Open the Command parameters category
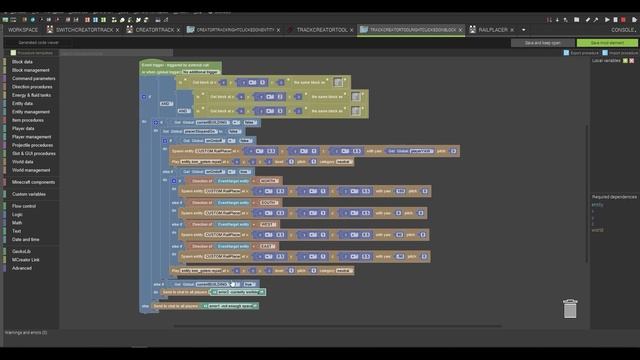The width and height of the screenshot is (640, 360). [33, 78]
